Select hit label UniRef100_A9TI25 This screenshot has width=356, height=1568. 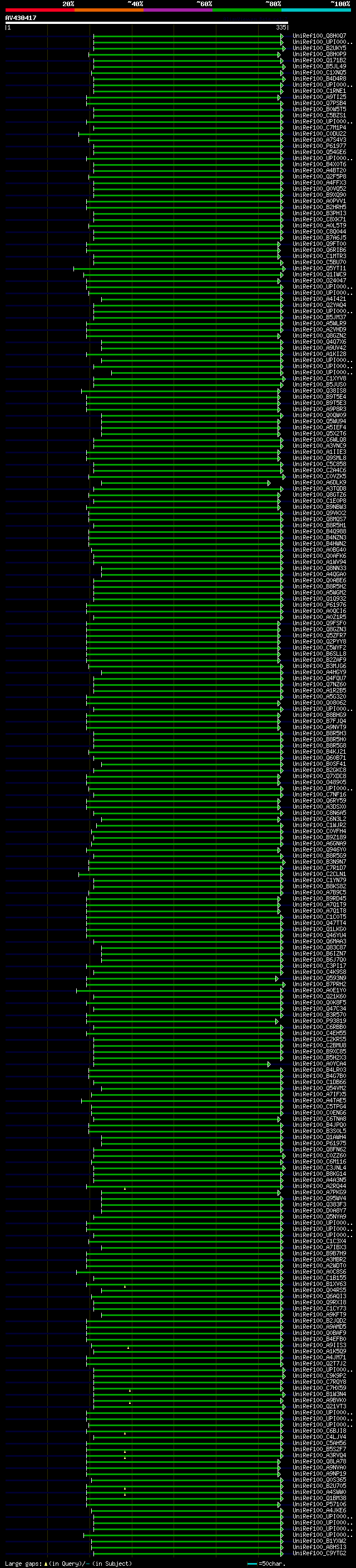319,97
